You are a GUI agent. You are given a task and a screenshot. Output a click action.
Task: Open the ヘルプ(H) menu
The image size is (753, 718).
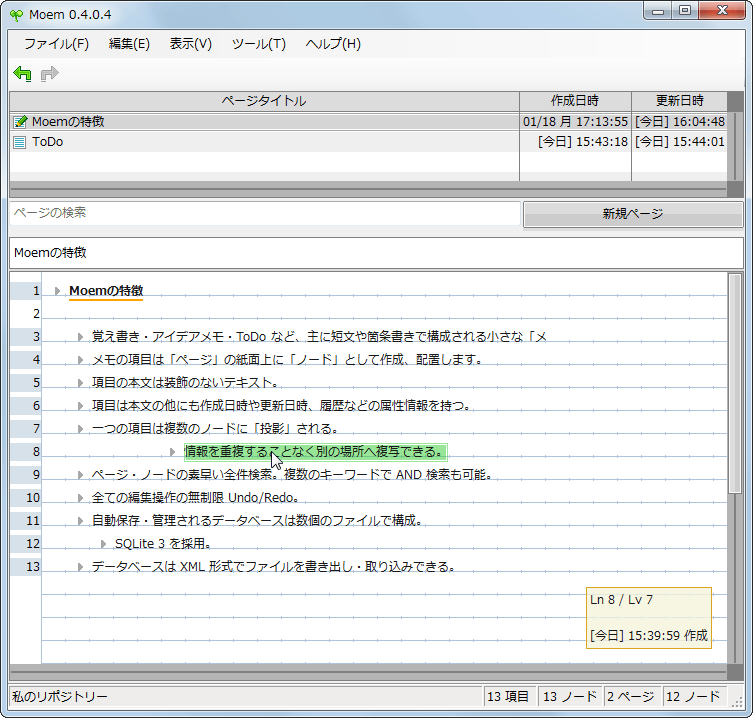point(333,44)
